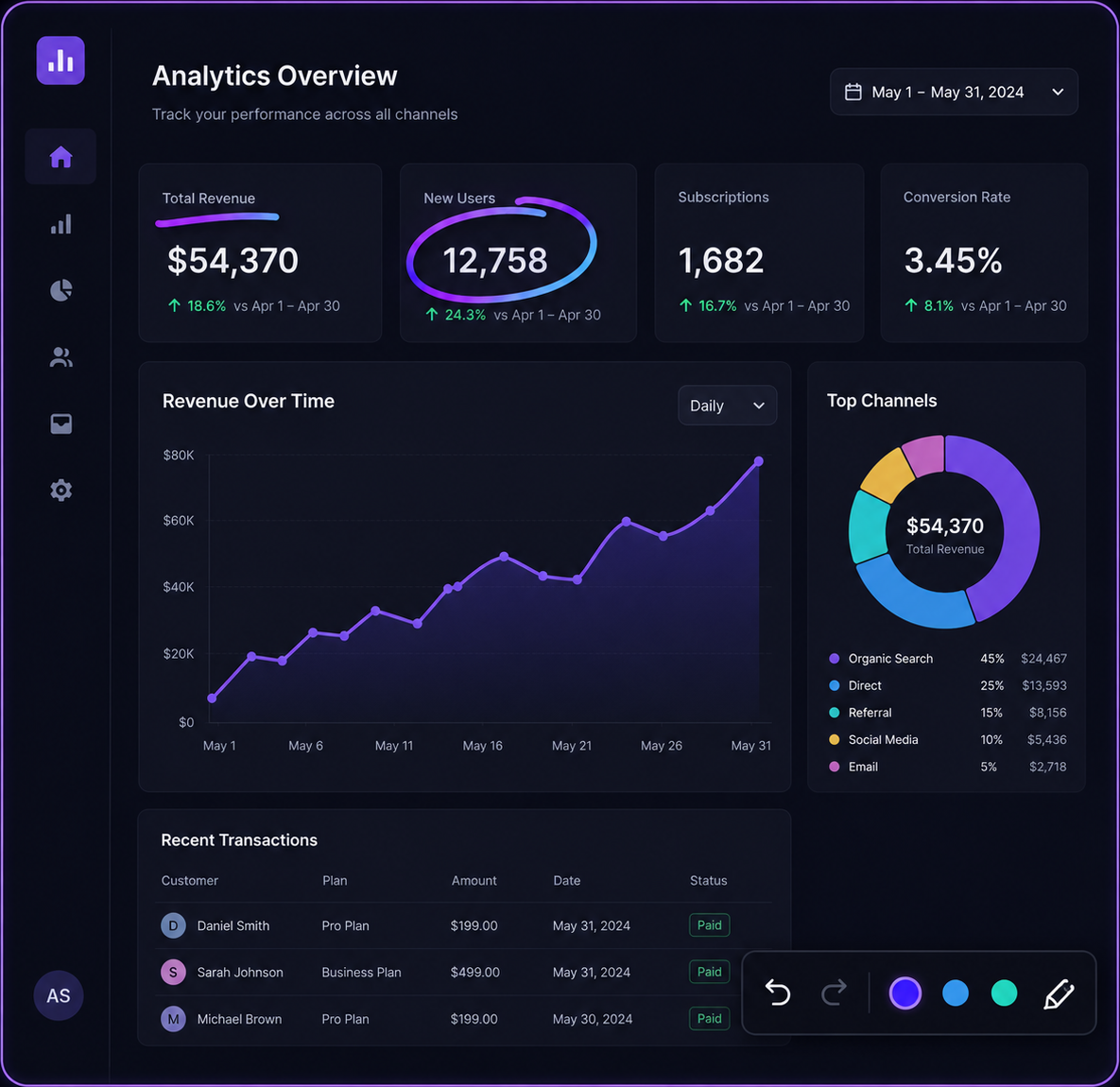Click Business Plan in Sarah Johnson row
Screen dimensions: 1120x1087
click(x=361, y=972)
